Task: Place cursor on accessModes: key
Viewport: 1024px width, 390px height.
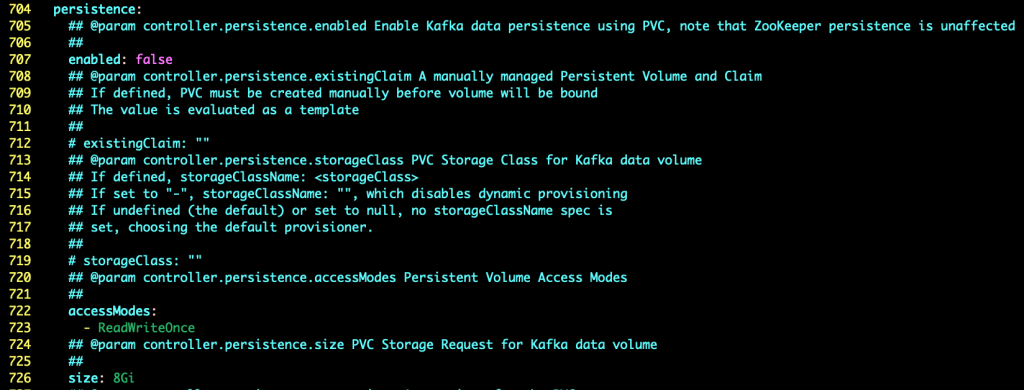Action: click(x=112, y=311)
